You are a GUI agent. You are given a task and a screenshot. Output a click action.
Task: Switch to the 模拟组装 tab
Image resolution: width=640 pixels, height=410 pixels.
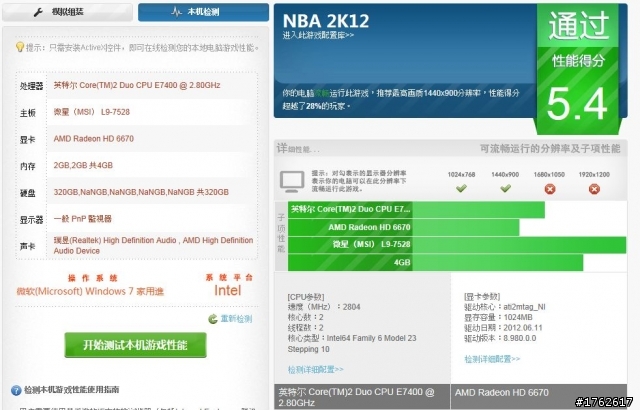67,12
